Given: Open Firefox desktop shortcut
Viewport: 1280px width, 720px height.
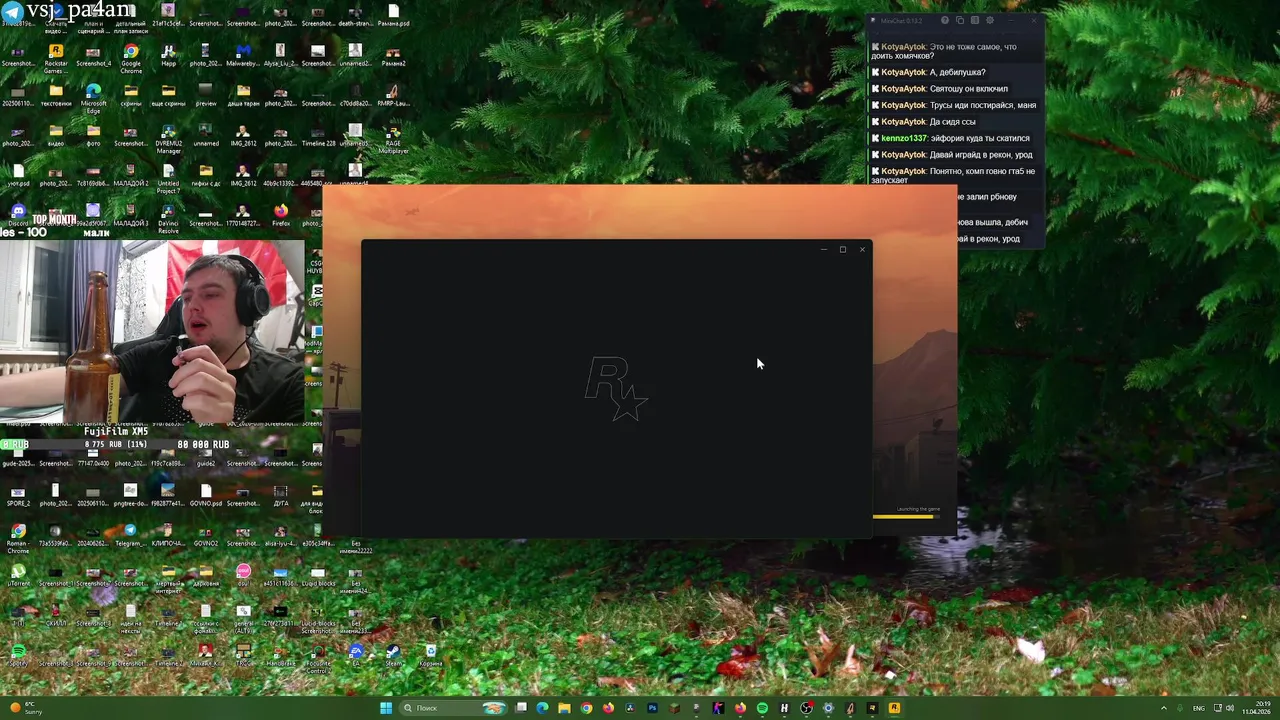Looking at the screenshot, I should (x=281, y=216).
